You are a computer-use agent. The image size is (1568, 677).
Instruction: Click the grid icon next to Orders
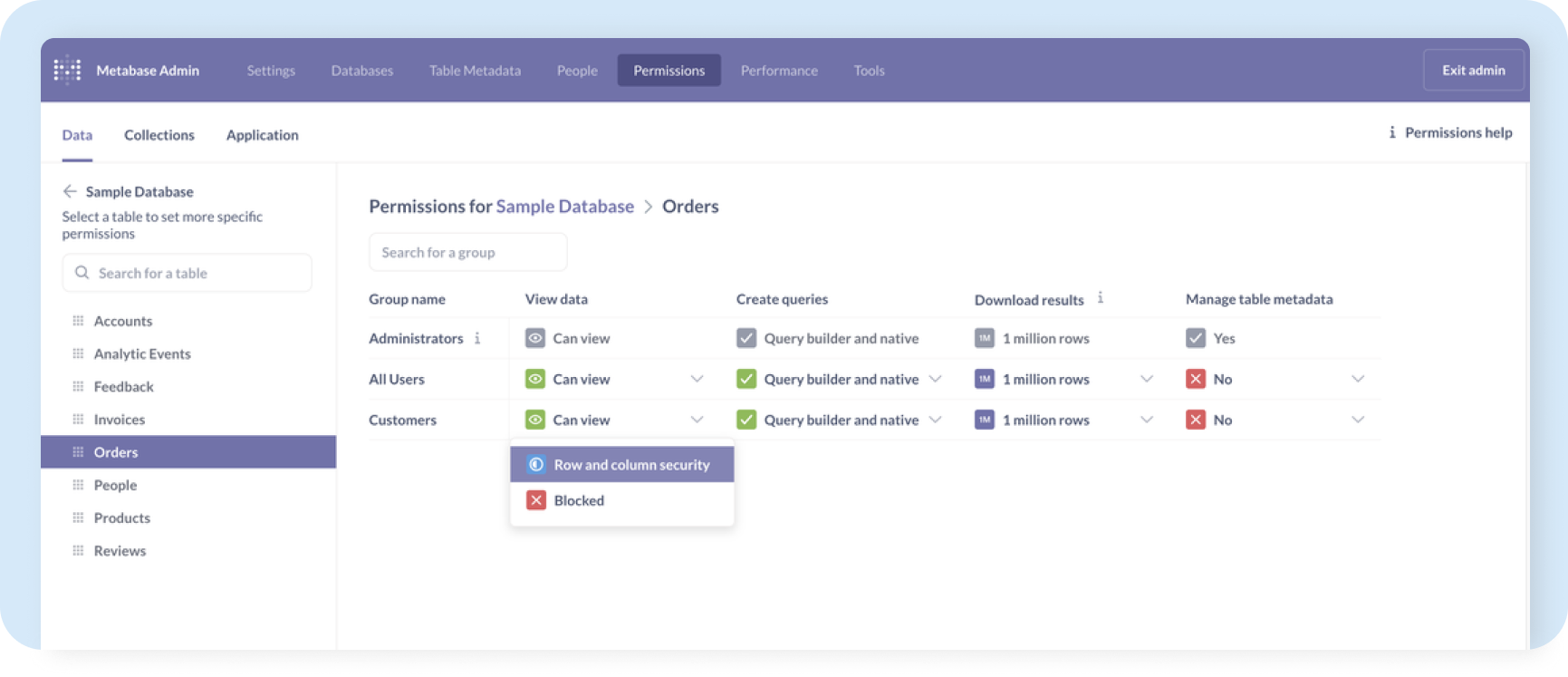tap(78, 451)
